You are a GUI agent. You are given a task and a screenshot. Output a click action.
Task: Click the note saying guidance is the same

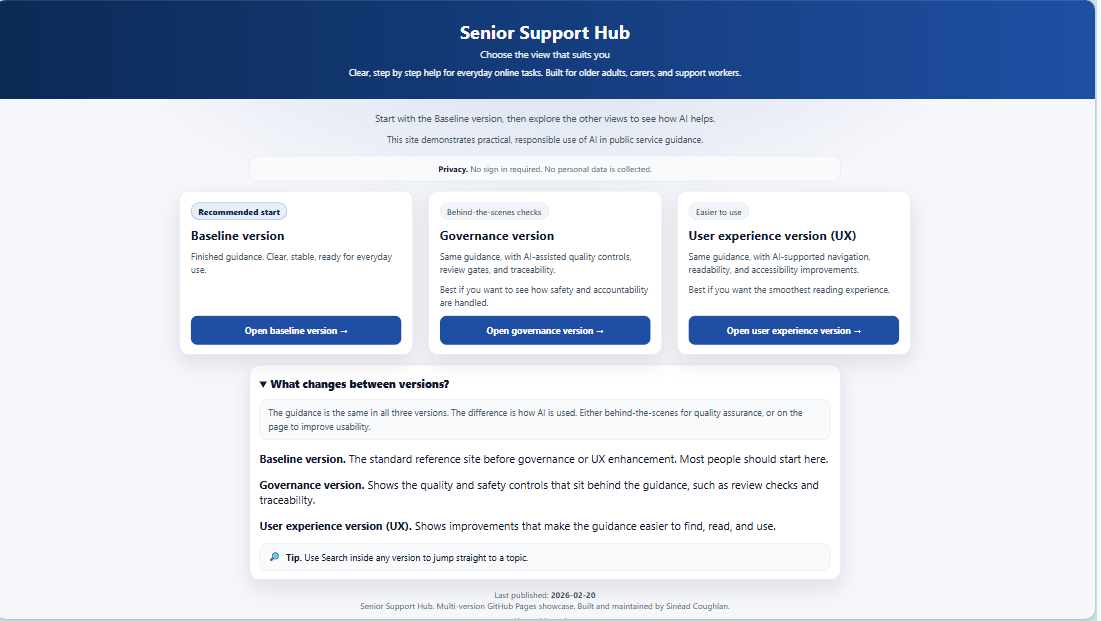click(x=545, y=419)
